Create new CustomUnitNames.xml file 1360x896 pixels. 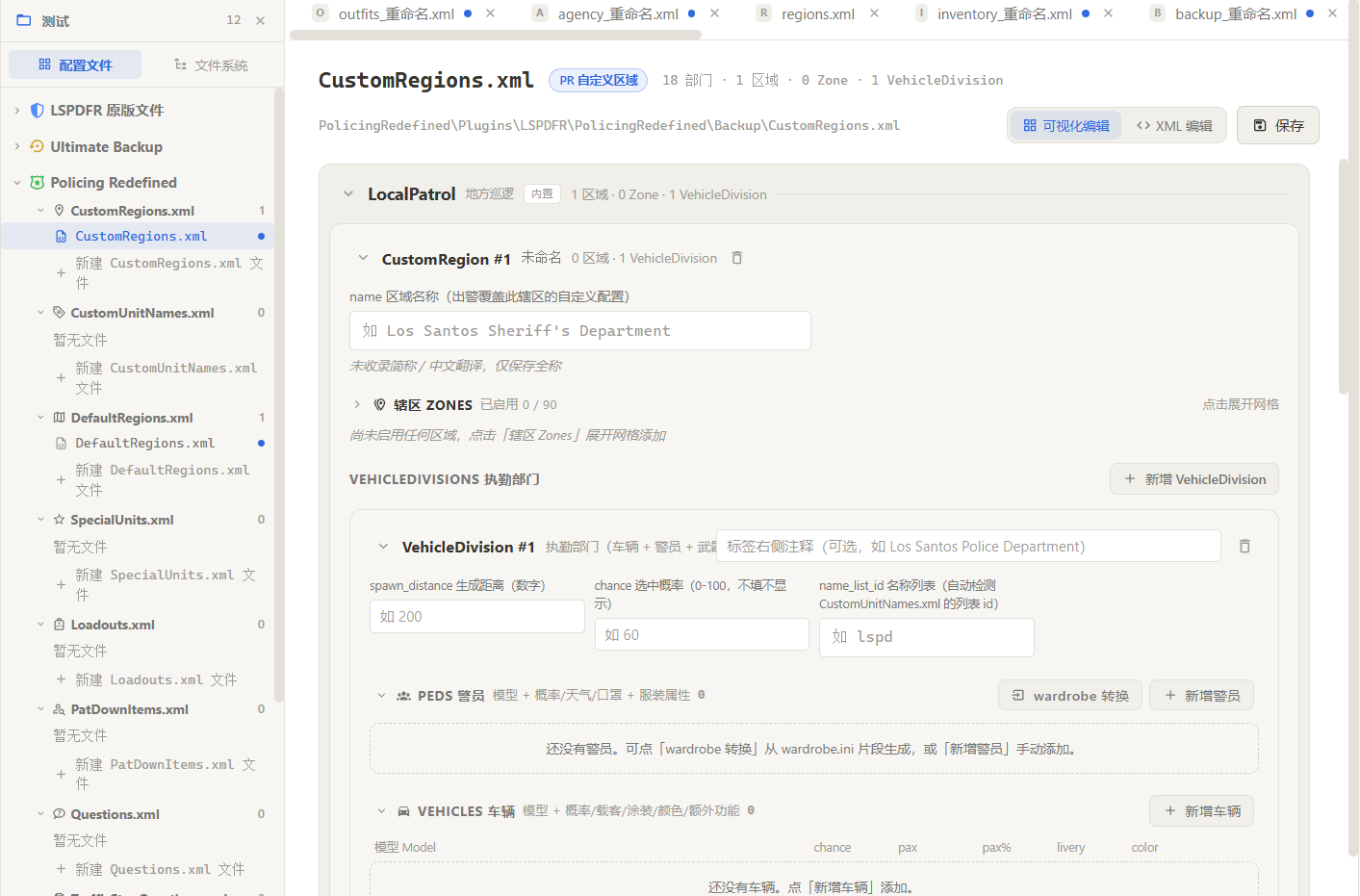point(159,378)
